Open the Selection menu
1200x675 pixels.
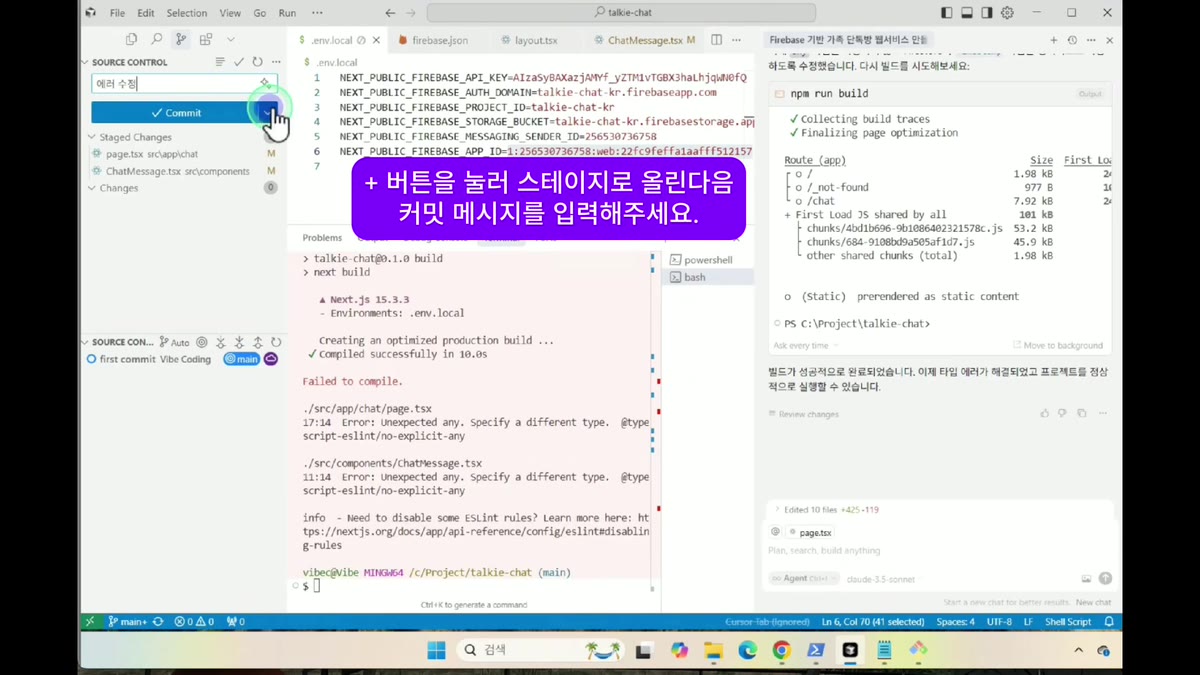[x=187, y=13]
